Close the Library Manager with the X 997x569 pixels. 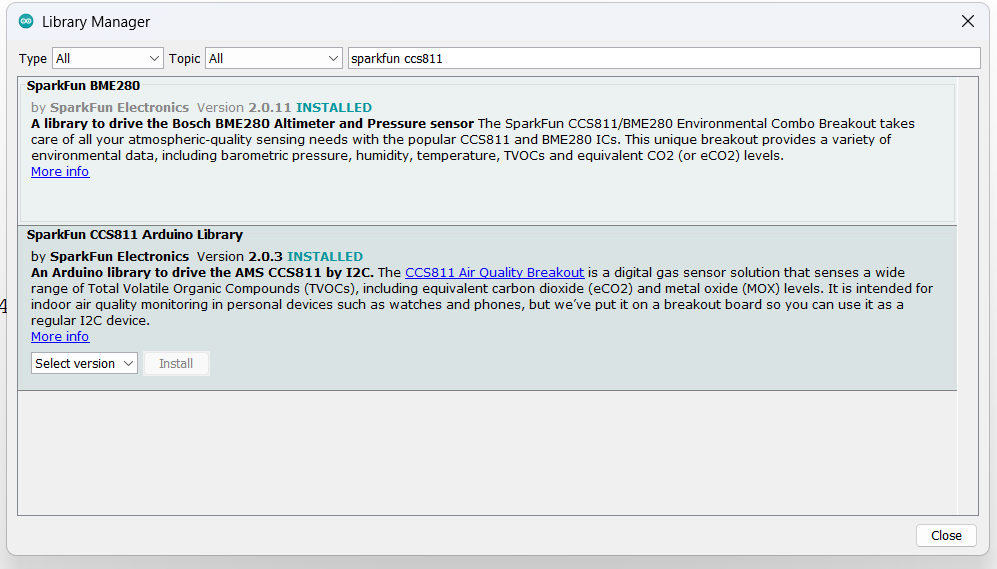(968, 21)
